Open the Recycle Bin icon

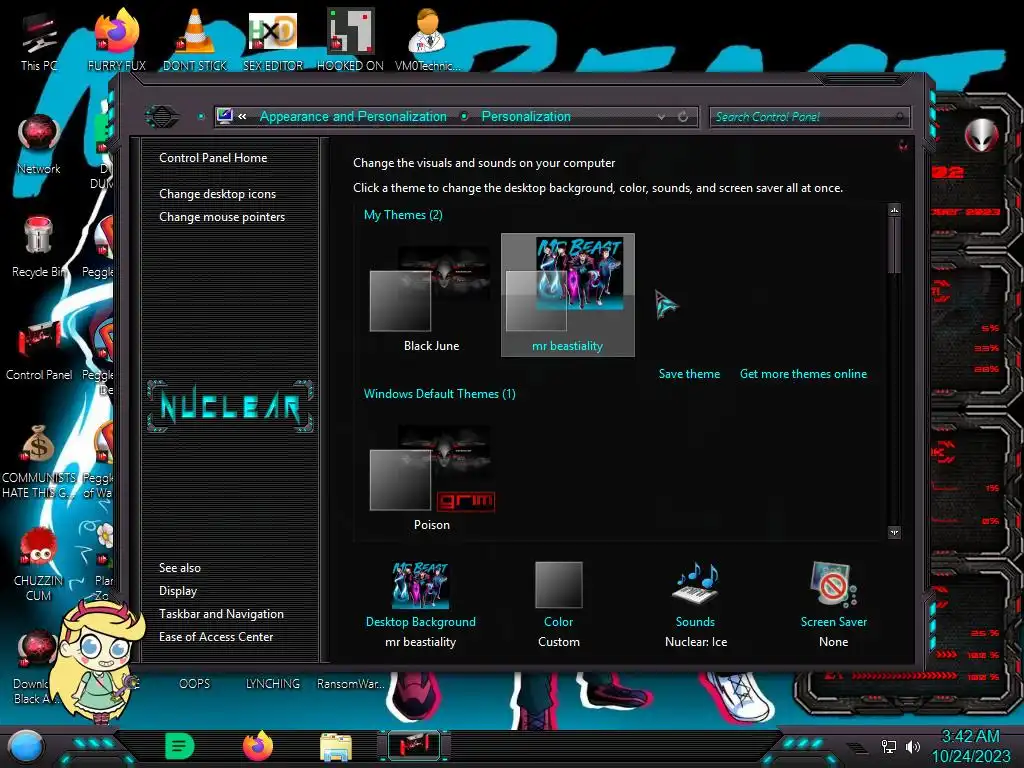[39, 247]
